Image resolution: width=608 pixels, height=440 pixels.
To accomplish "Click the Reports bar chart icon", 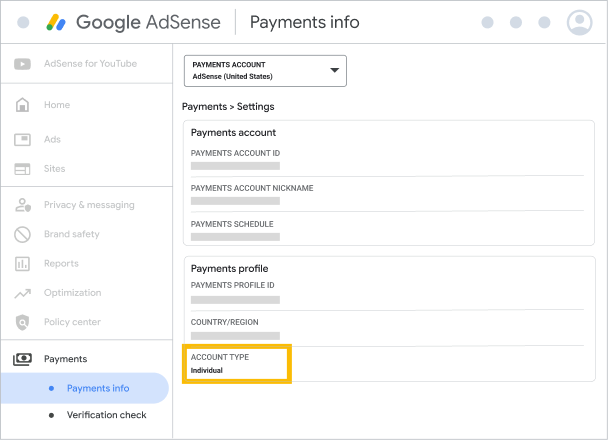I will pos(22,264).
